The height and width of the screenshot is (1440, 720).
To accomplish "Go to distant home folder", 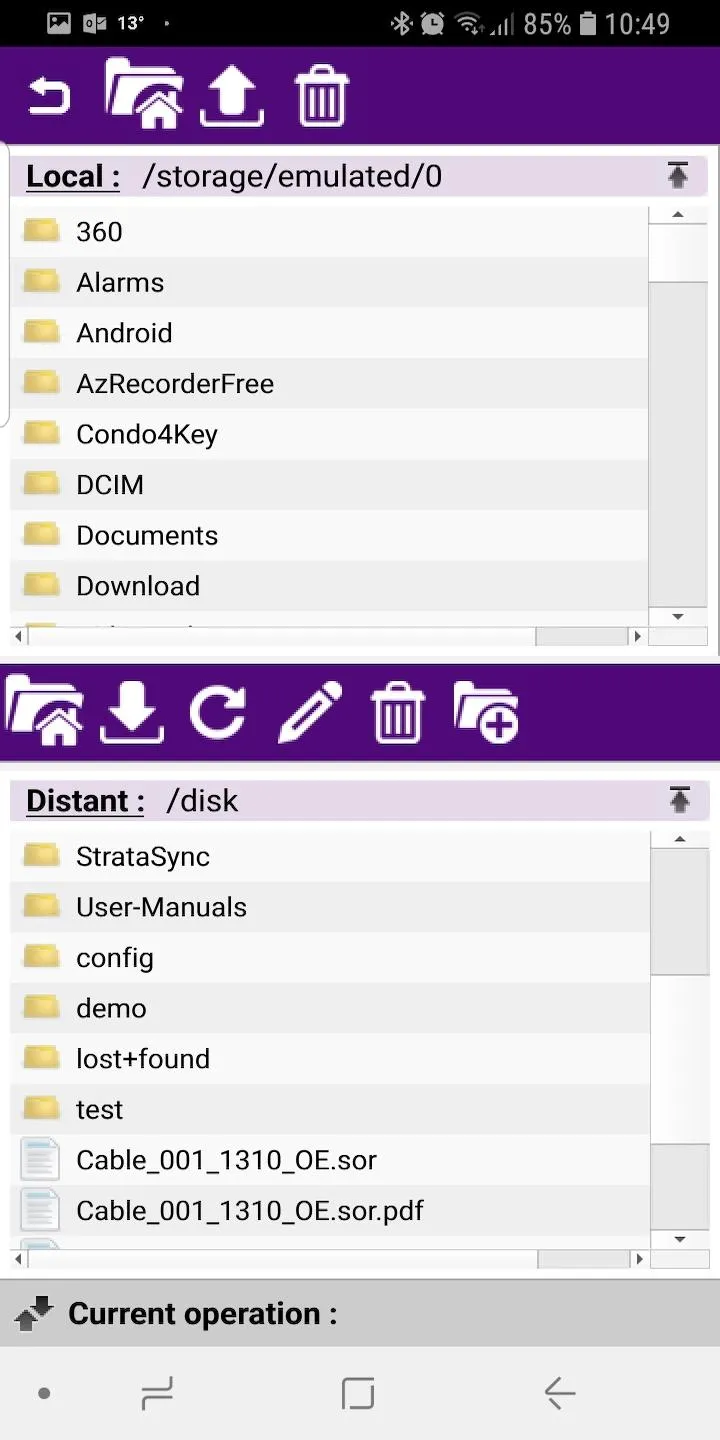I will [x=44, y=711].
